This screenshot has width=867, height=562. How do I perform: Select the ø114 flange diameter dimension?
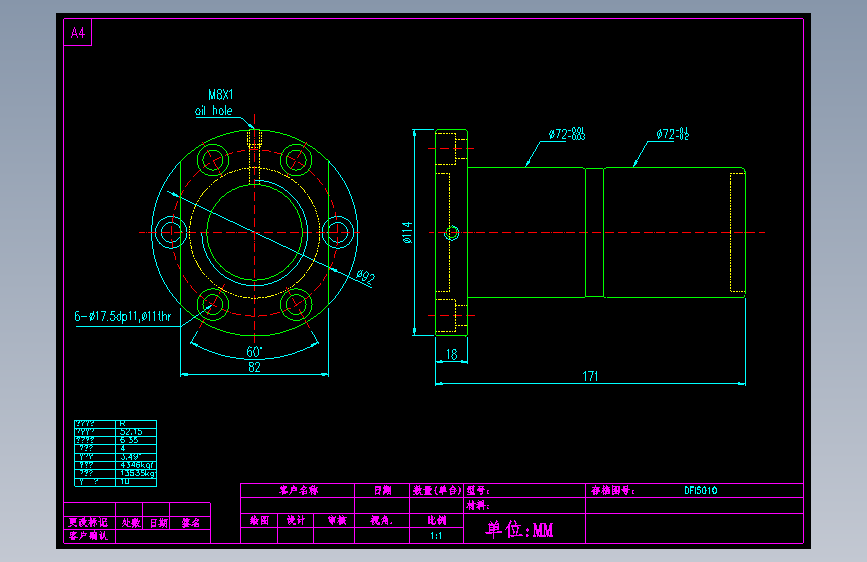coord(408,232)
